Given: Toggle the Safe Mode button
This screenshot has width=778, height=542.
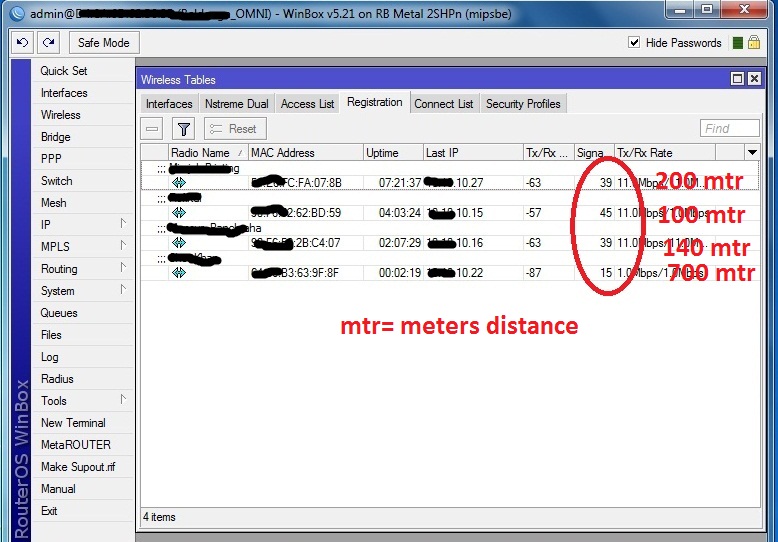Looking at the screenshot, I should (104, 43).
